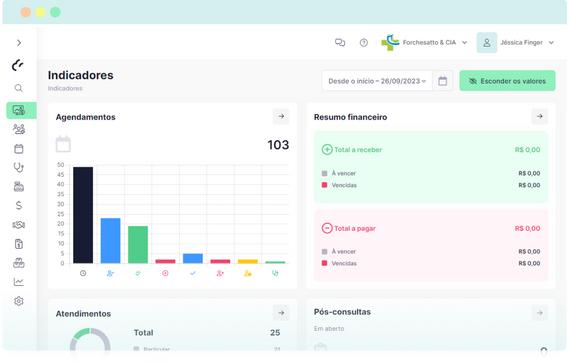Open the calendar sidebar icon
Screen dimensions: 569x362
pos(19,149)
